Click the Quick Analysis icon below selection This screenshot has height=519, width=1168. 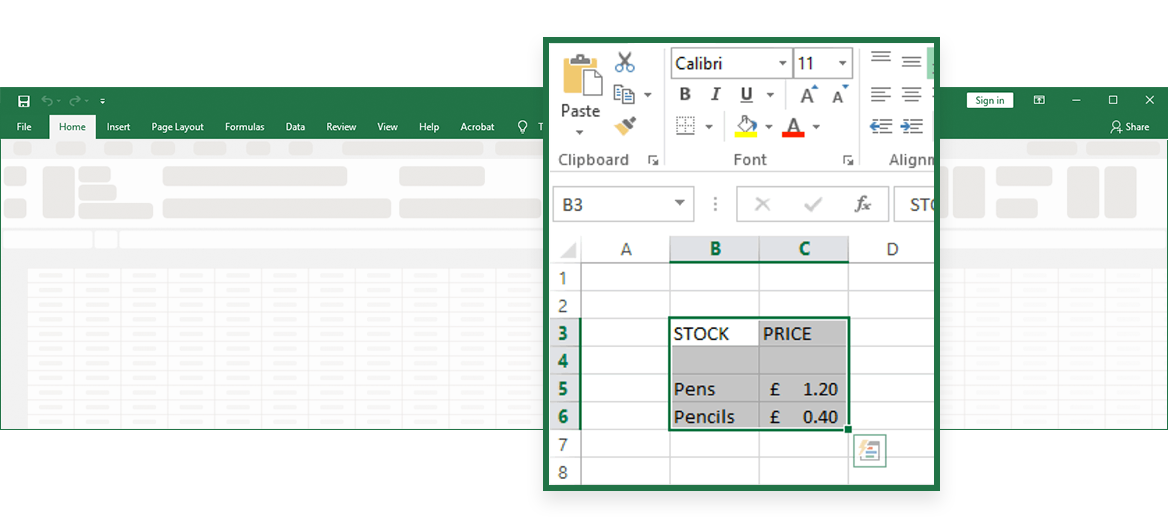click(x=869, y=451)
